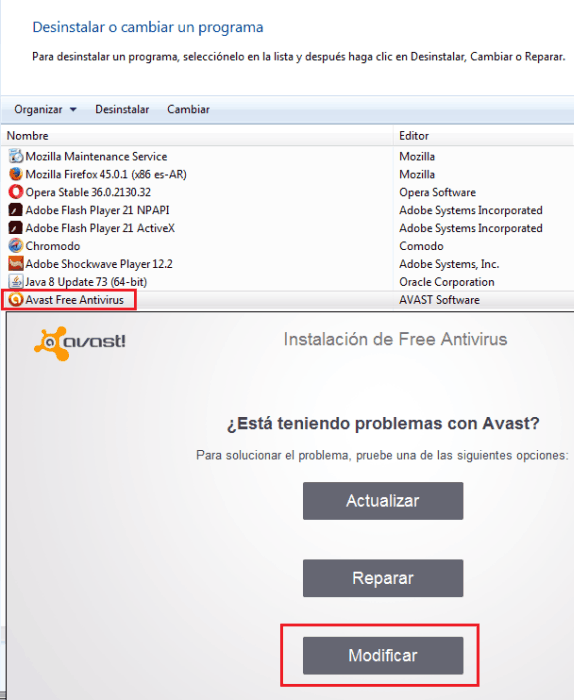
Task: Select Java 8 Update 73 (64-bit)
Action: [287, 282]
